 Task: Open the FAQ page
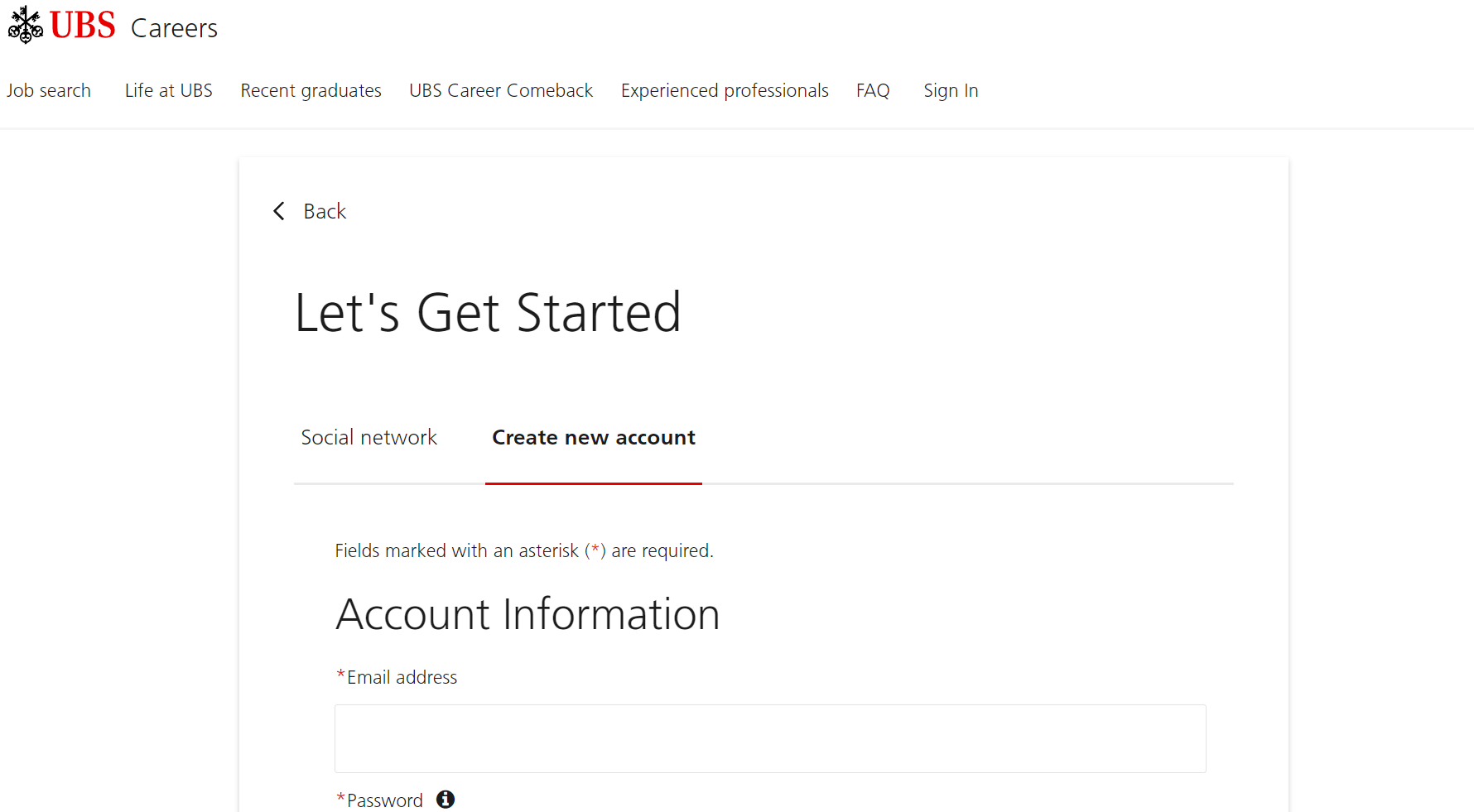(x=873, y=90)
